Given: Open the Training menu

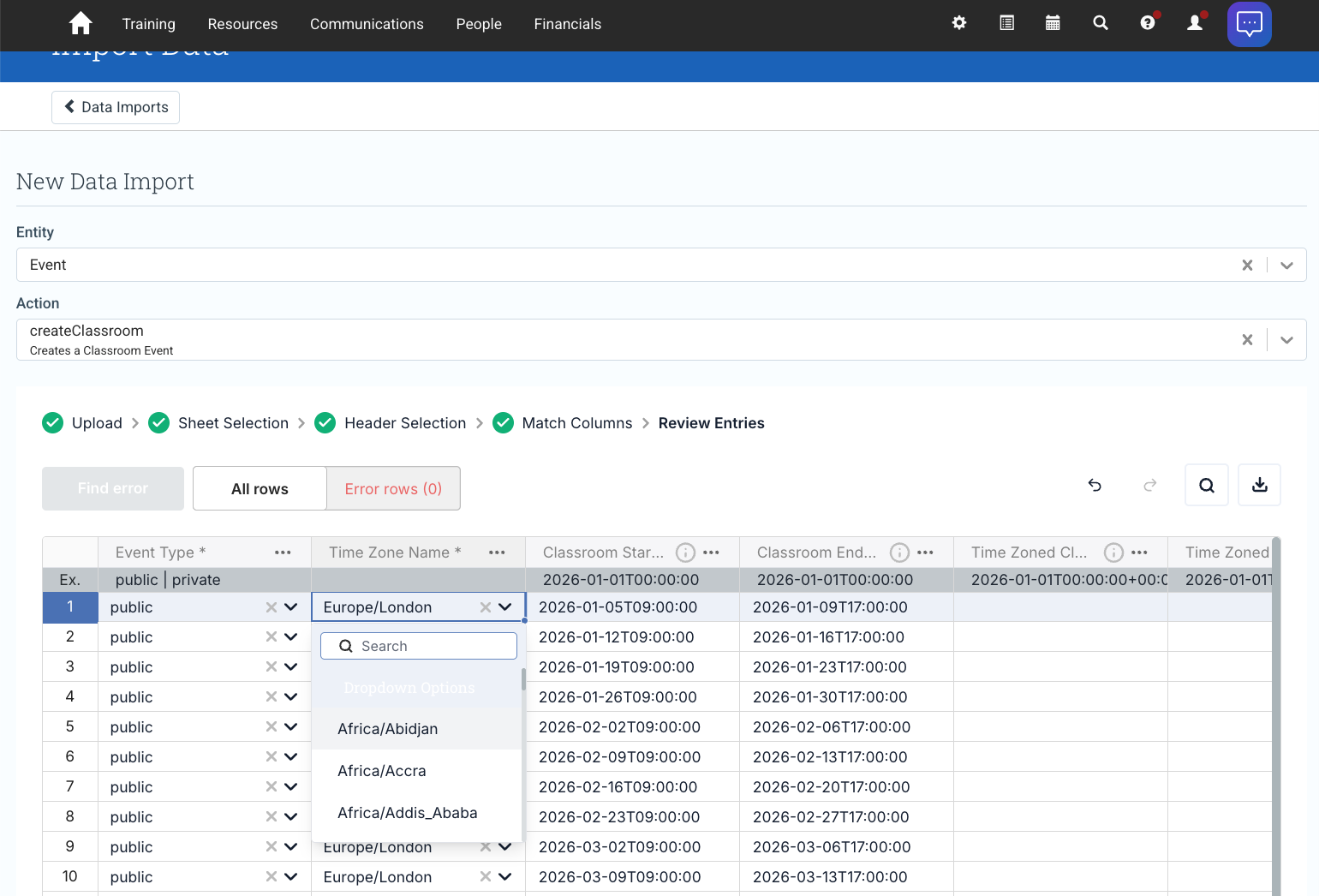Looking at the screenshot, I should click(x=149, y=24).
